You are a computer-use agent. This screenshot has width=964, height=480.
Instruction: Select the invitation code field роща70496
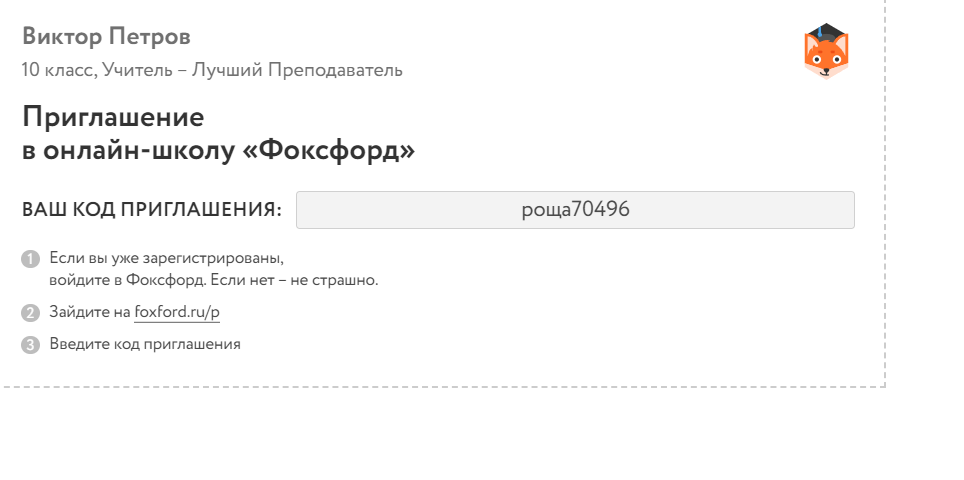[575, 210]
